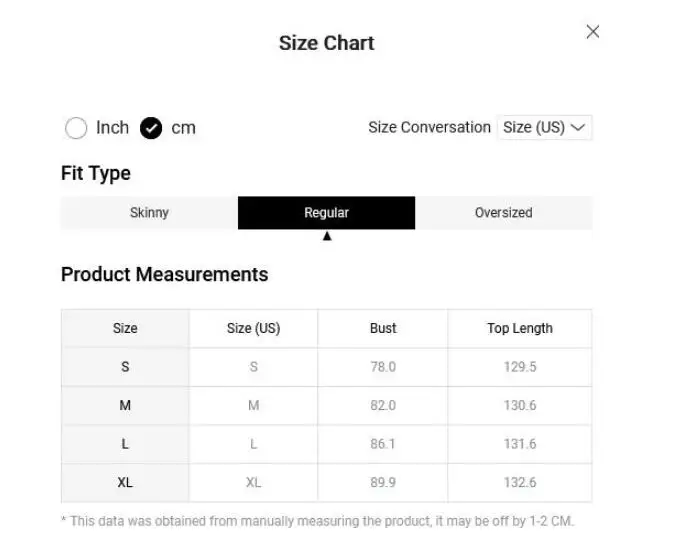685x550 pixels.
Task: Click the dropdown chevron next to Size (US)
Action: pyautogui.click(x=578, y=127)
